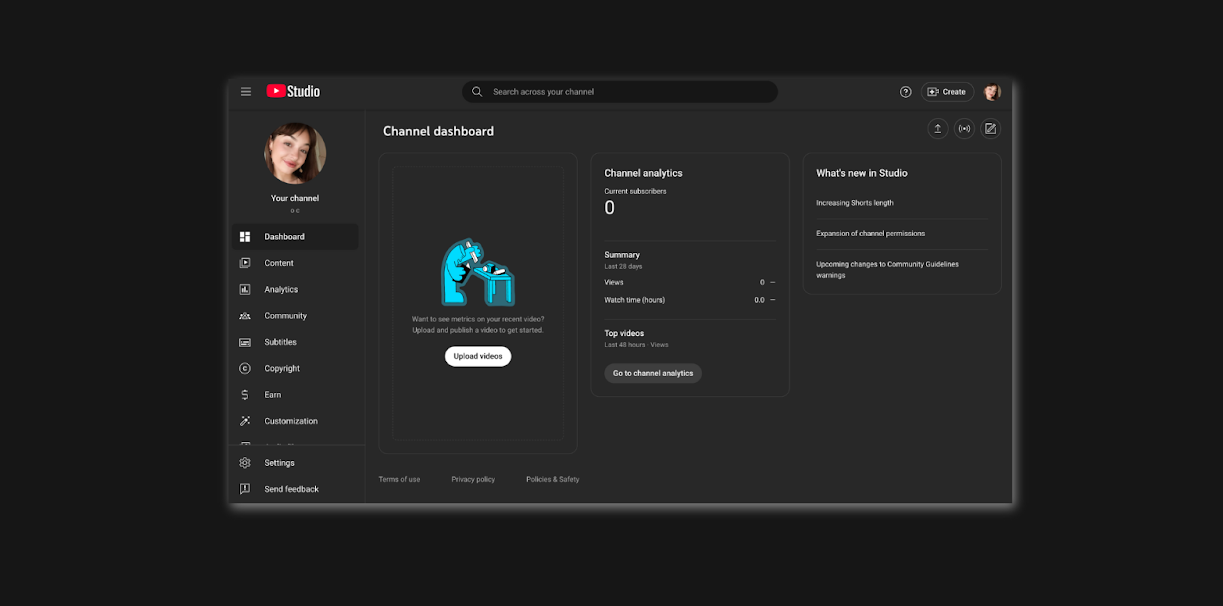Select the Copyright icon in sidebar
This screenshot has height=606, width=1223.
(245, 368)
